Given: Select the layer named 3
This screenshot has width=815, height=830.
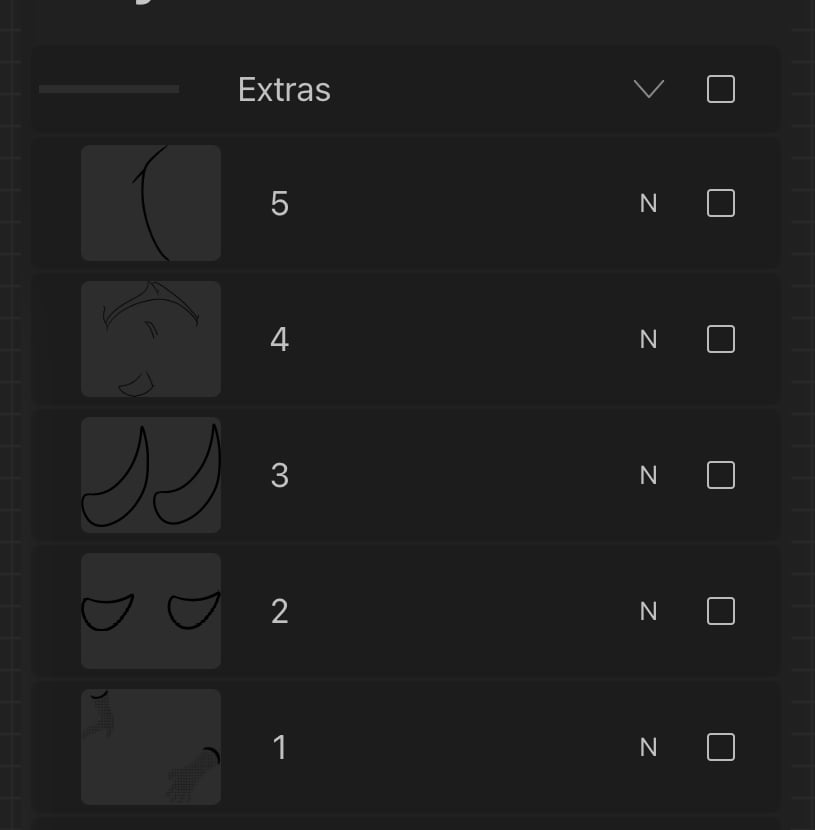Looking at the screenshot, I should 280,475.
